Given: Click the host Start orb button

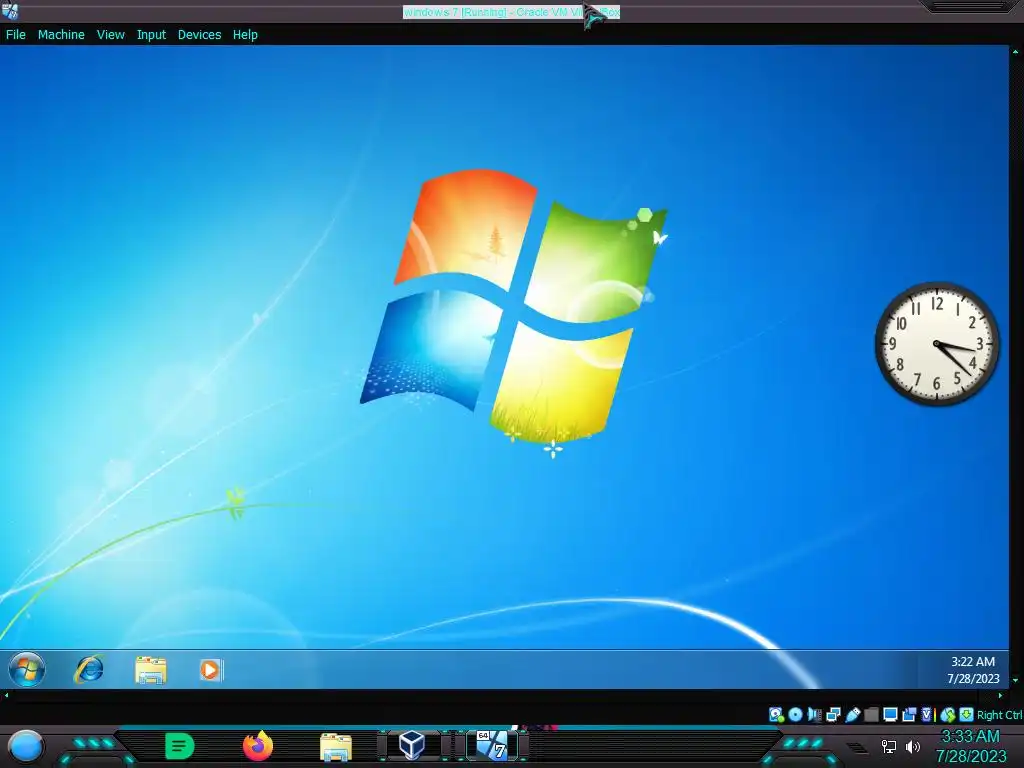Looking at the screenshot, I should point(25,746).
